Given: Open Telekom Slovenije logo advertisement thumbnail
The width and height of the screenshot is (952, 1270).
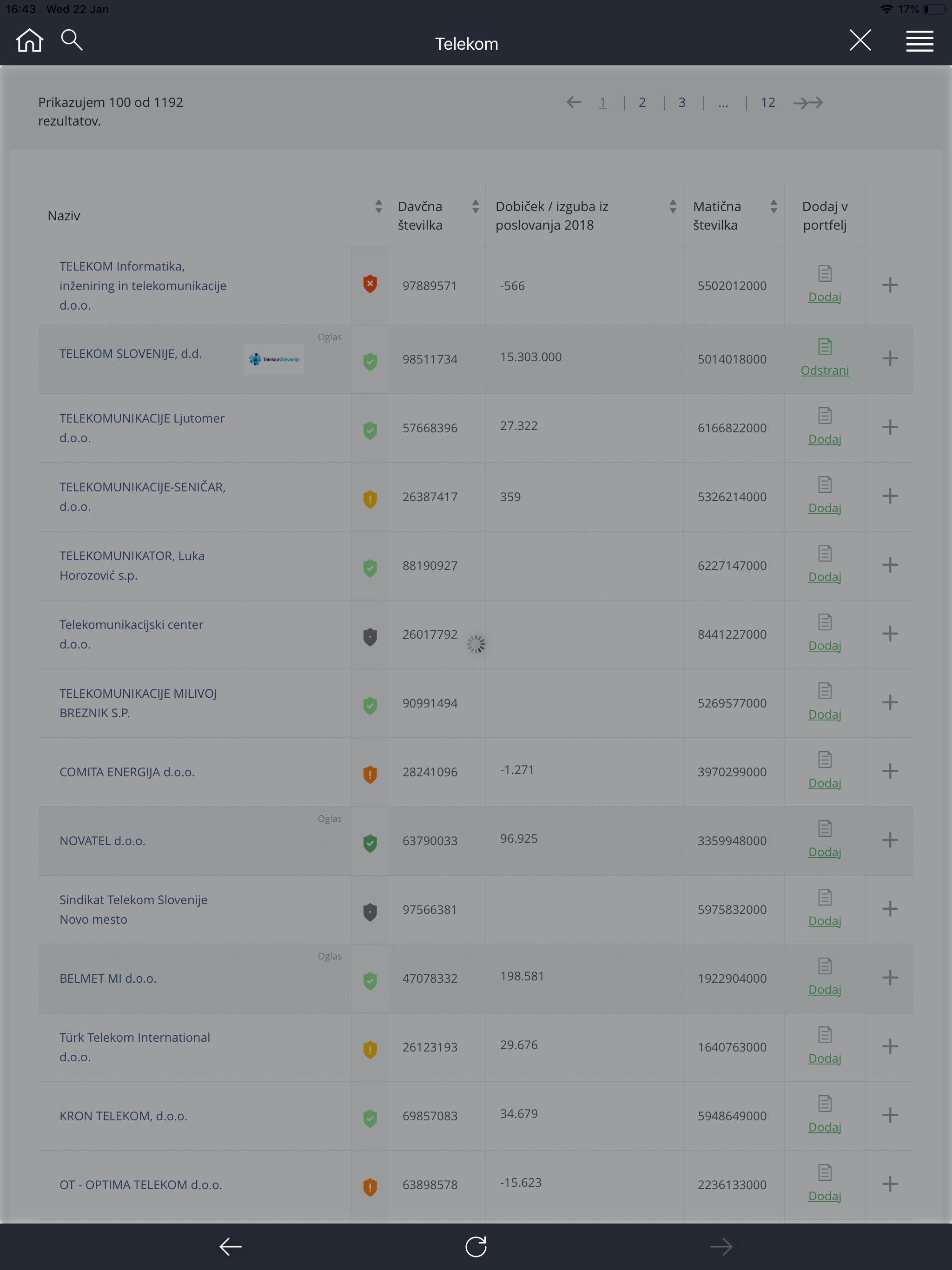Looking at the screenshot, I should [274, 359].
